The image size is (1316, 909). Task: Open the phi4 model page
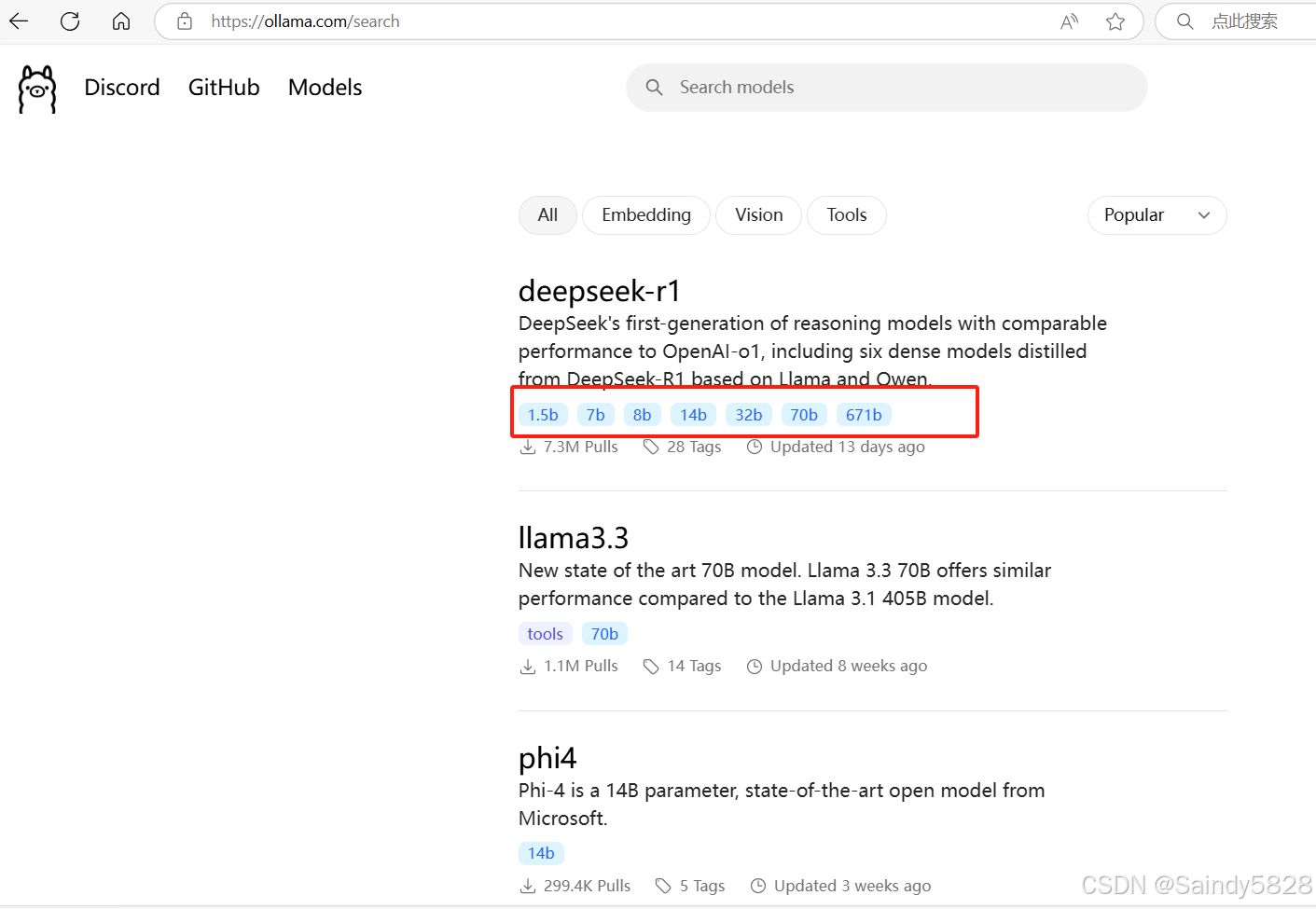coord(547,758)
